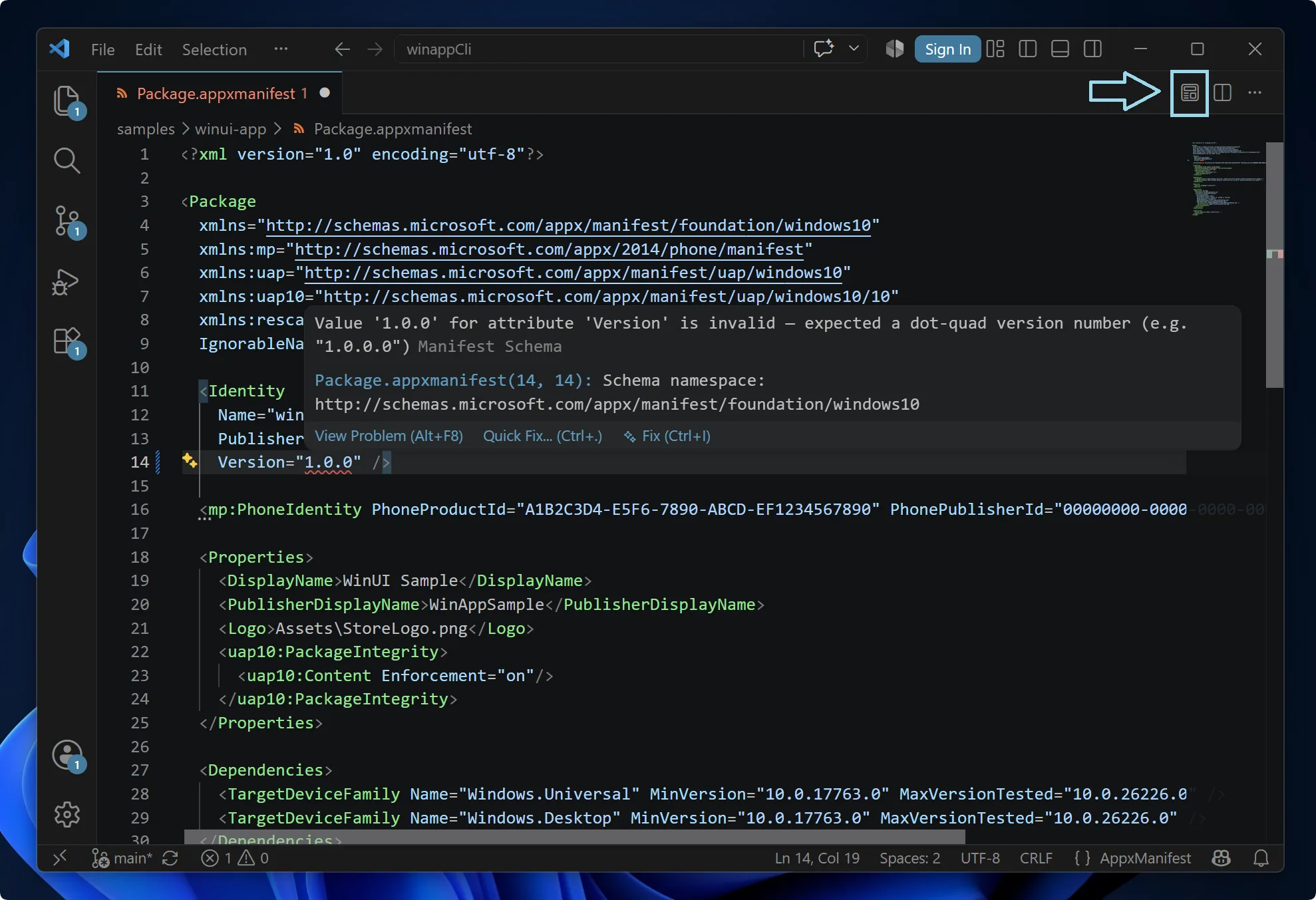The image size is (1316, 900).
Task: Open the Source Control view icon
Action: coord(67,221)
